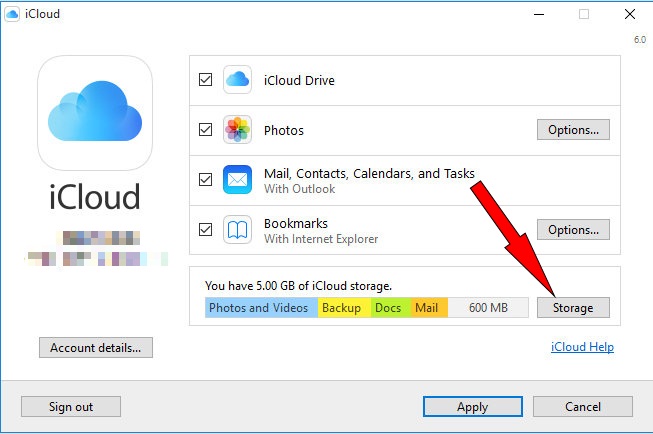Open Account details

coord(95,348)
